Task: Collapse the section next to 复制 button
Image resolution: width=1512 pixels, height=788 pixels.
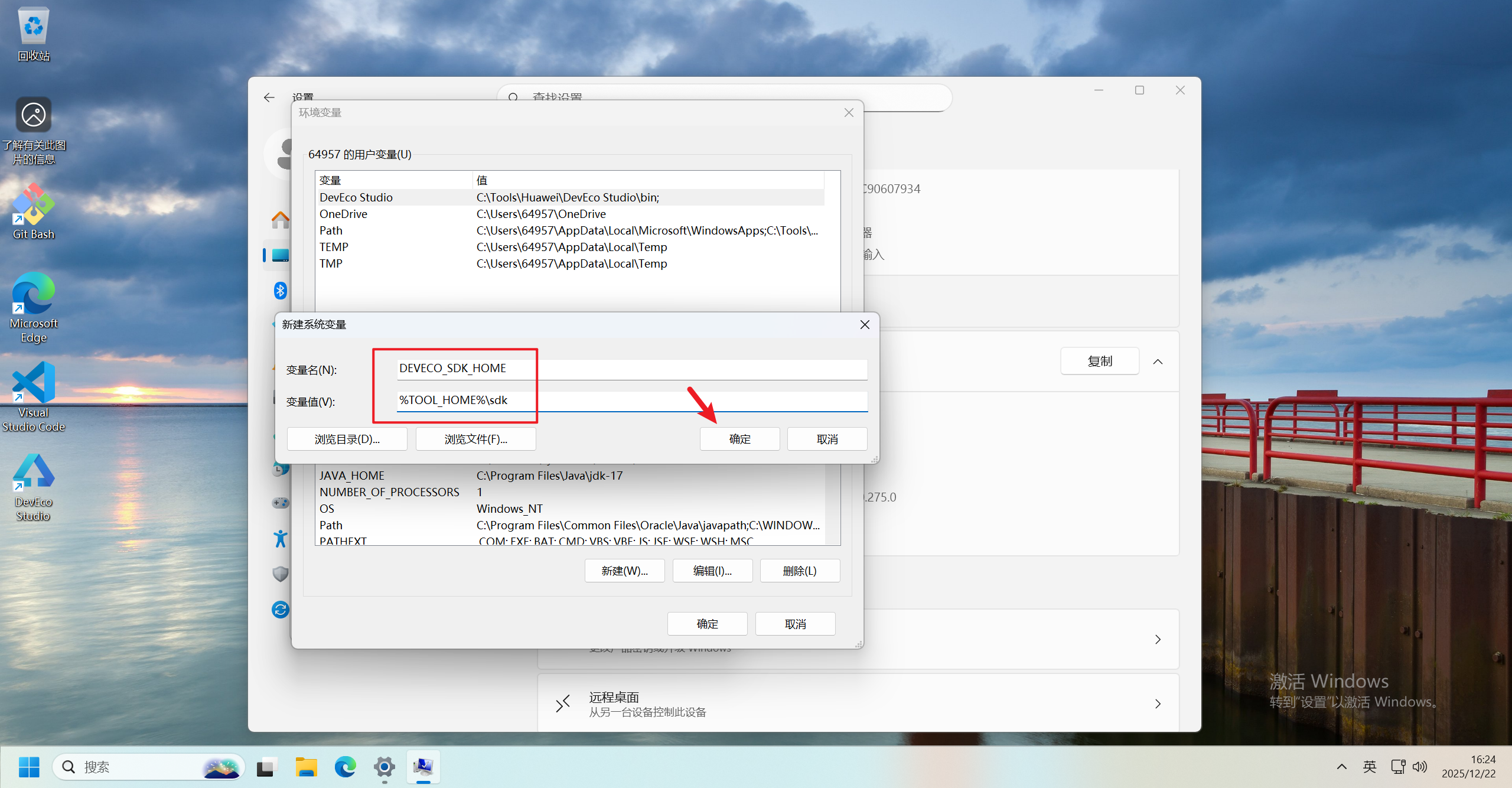Action: click(1158, 362)
